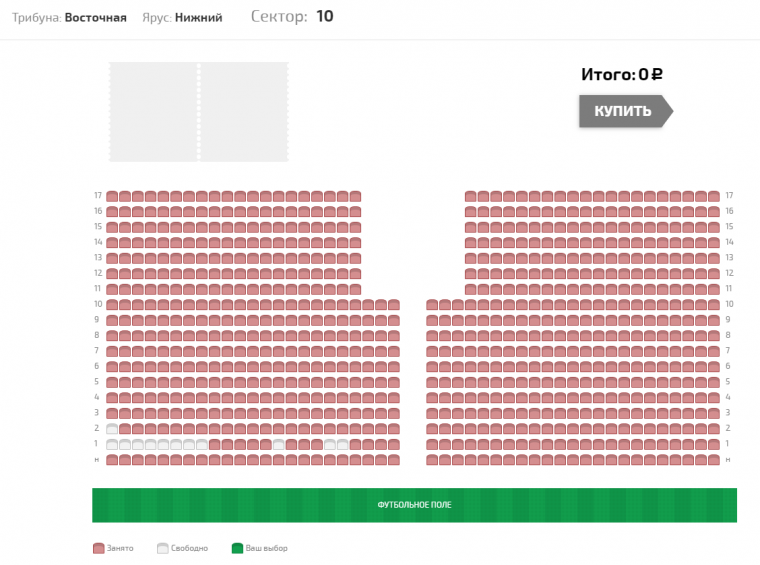Click the green ФУТБОЛЬНОЕ ПОЛЕ banner
This screenshot has width=760, height=565.
click(x=414, y=505)
